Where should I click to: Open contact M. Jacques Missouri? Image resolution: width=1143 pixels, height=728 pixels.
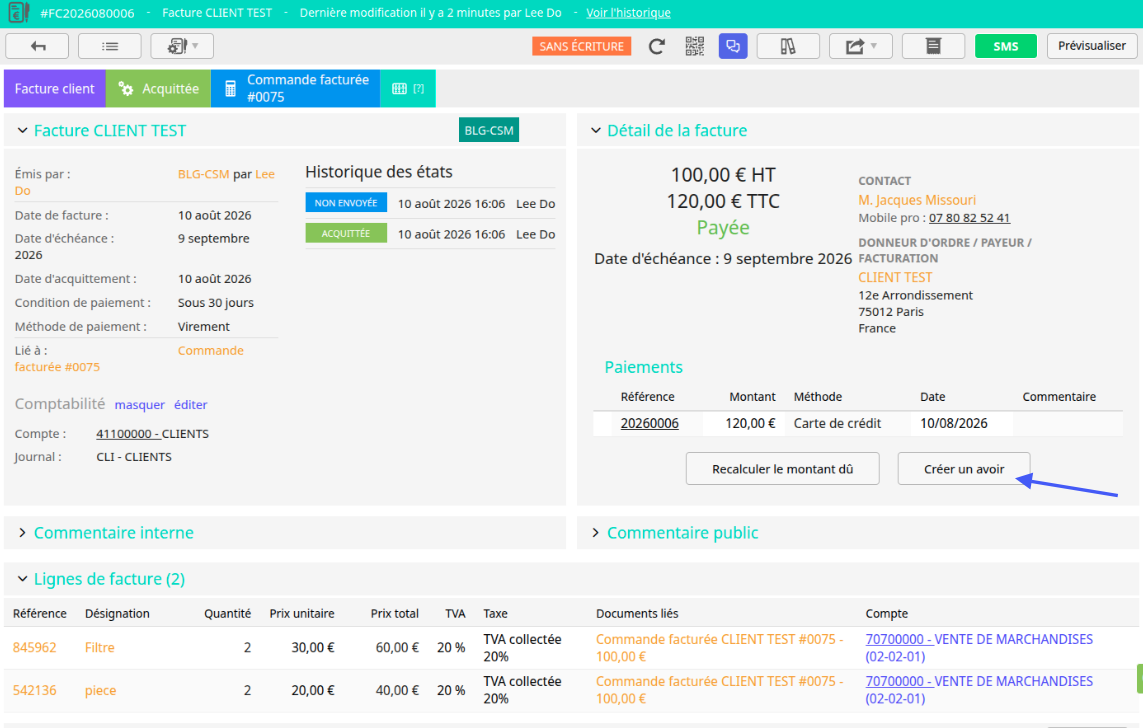pyautogui.click(x=916, y=200)
